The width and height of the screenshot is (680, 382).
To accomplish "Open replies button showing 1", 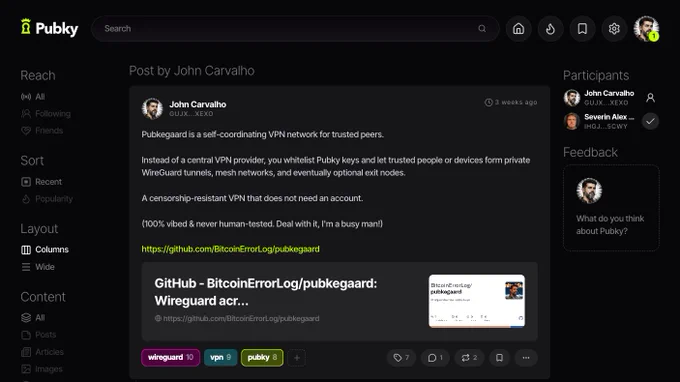I will point(435,358).
